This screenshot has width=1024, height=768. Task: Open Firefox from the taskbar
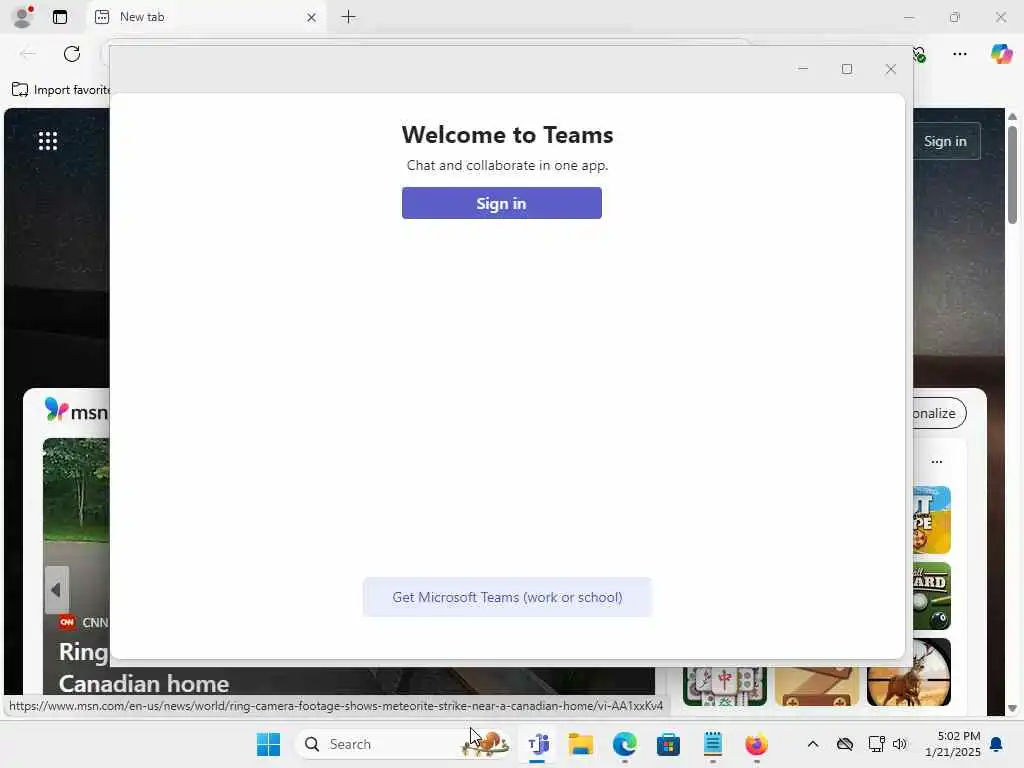click(x=756, y=744)
